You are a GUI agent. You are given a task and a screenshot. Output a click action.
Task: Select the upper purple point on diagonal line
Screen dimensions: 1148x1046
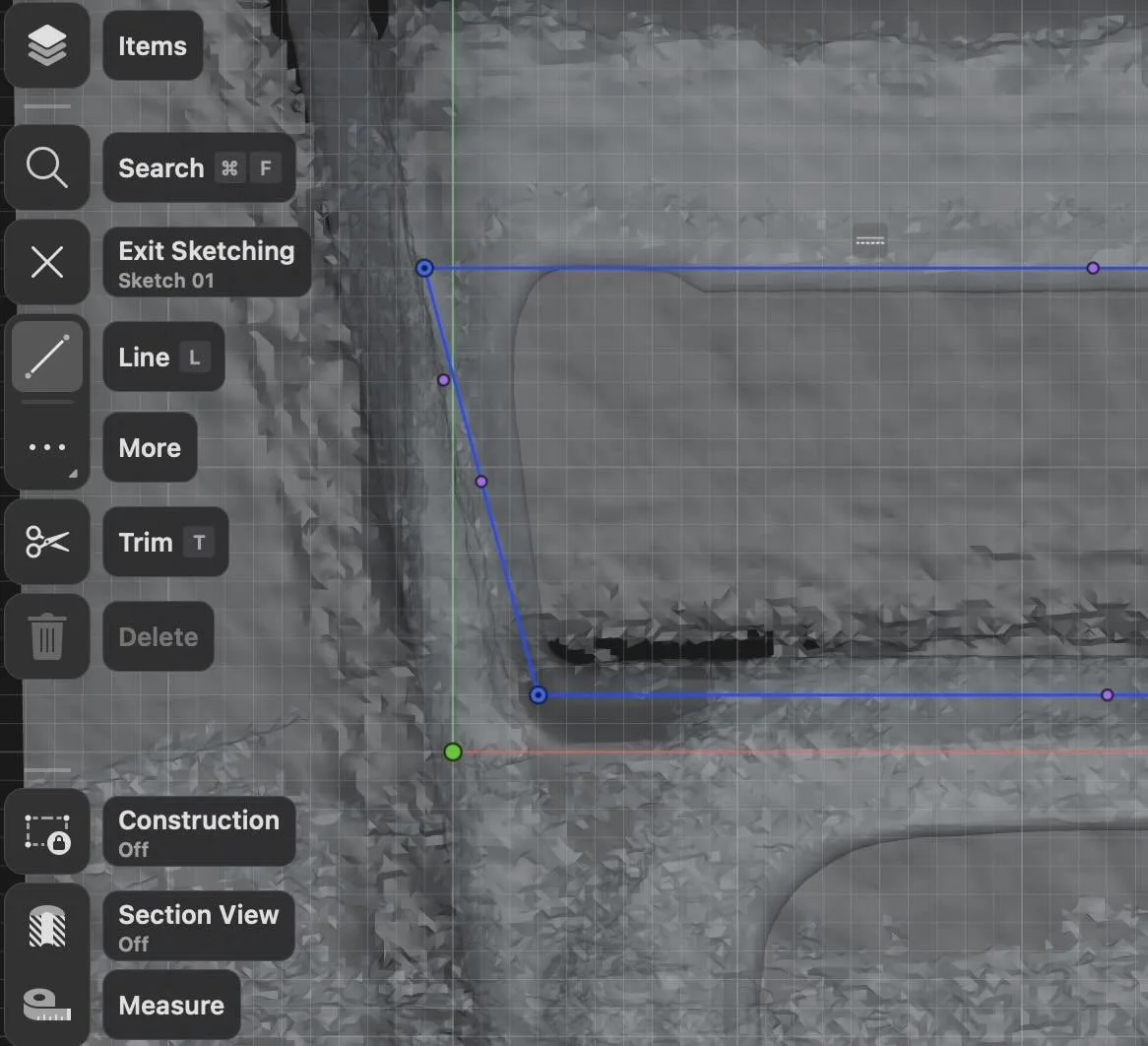pos(444,380)
